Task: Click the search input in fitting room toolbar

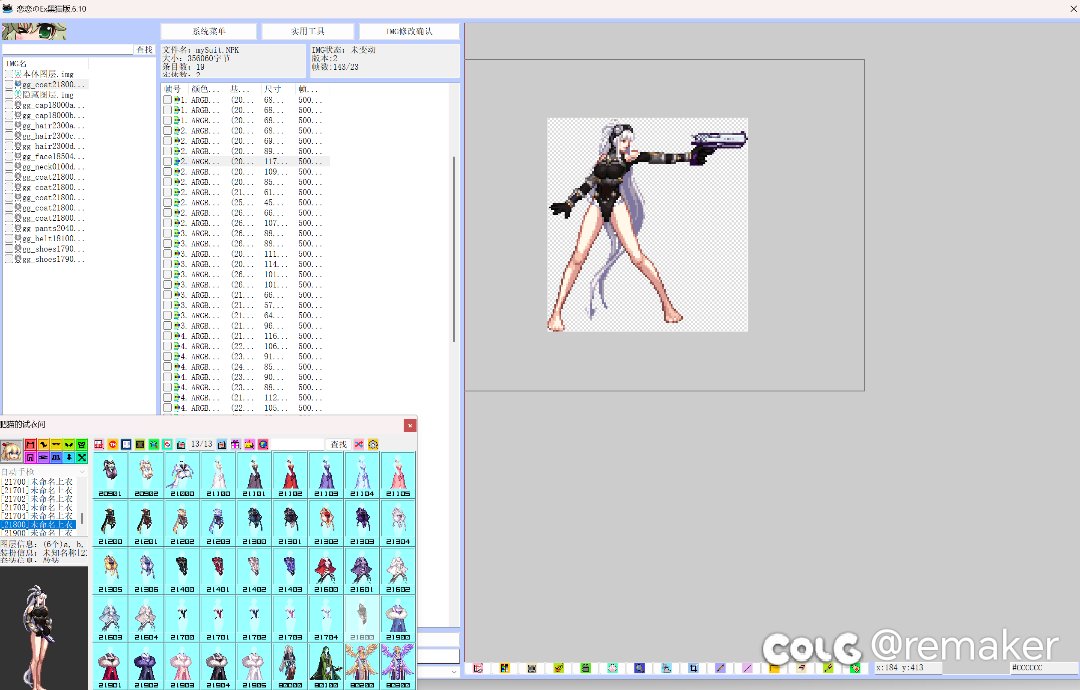Action: coord(297,444)
